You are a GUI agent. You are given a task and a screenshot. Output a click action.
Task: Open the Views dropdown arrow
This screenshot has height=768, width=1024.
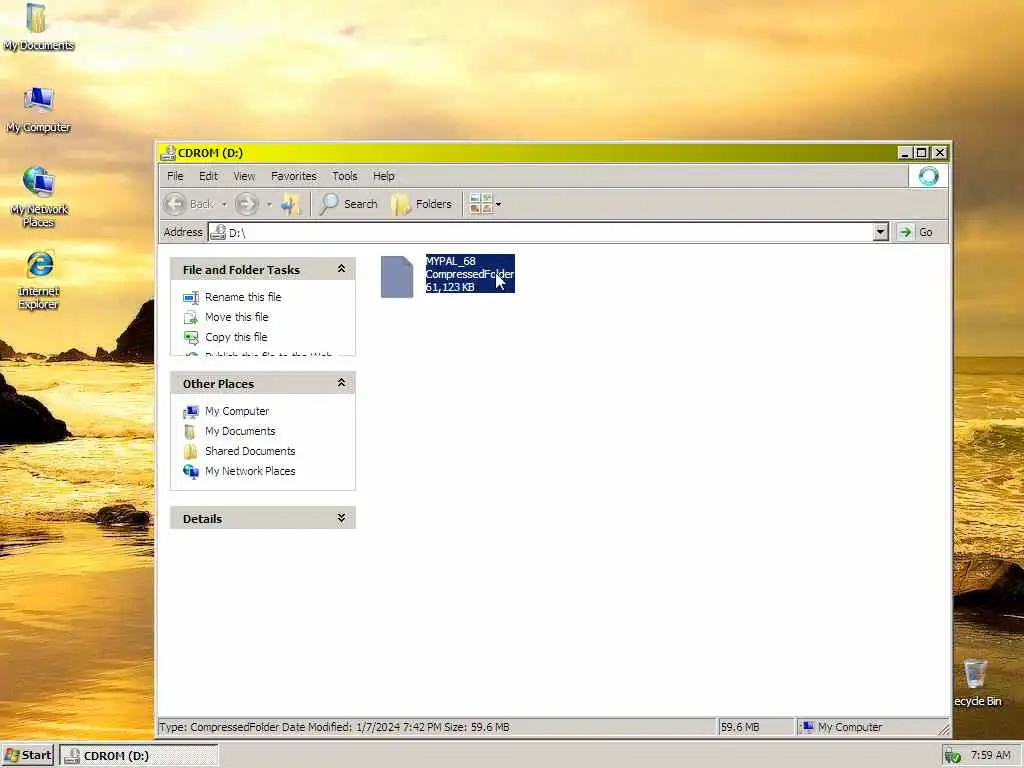click(x=499, y=204)
